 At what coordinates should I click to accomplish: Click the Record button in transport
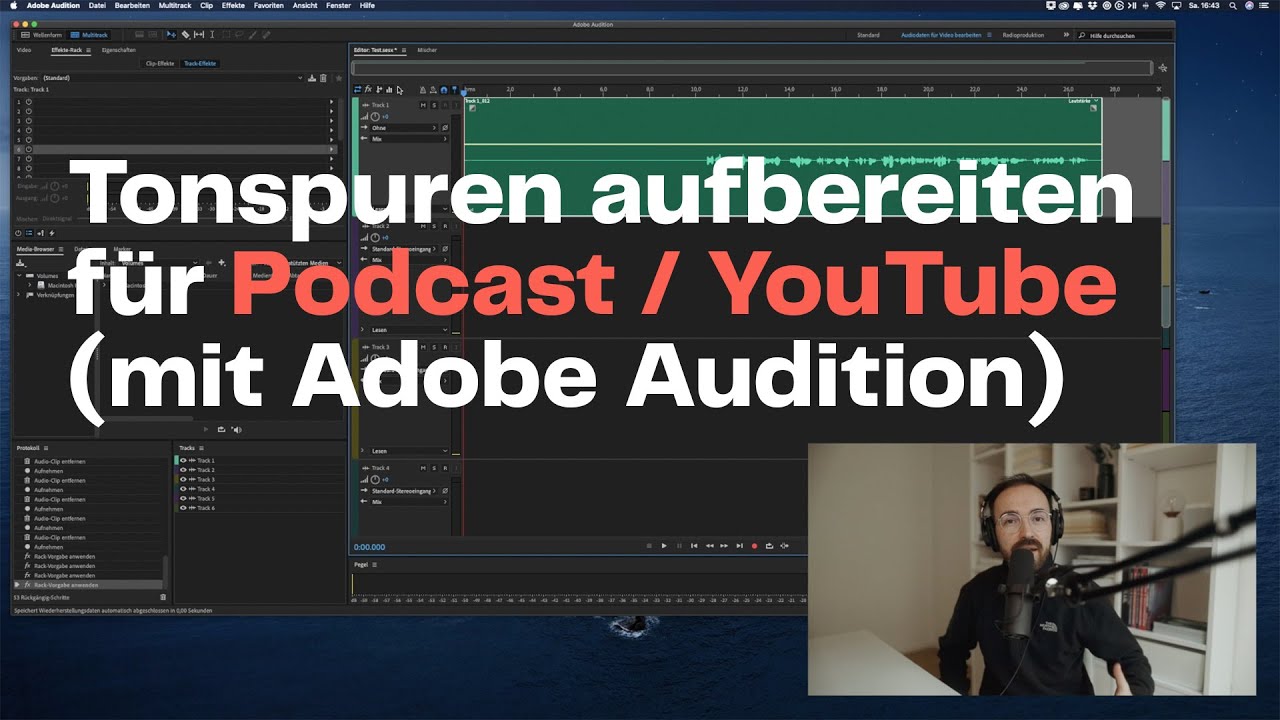pyautogui.click(x=755, y=546)
